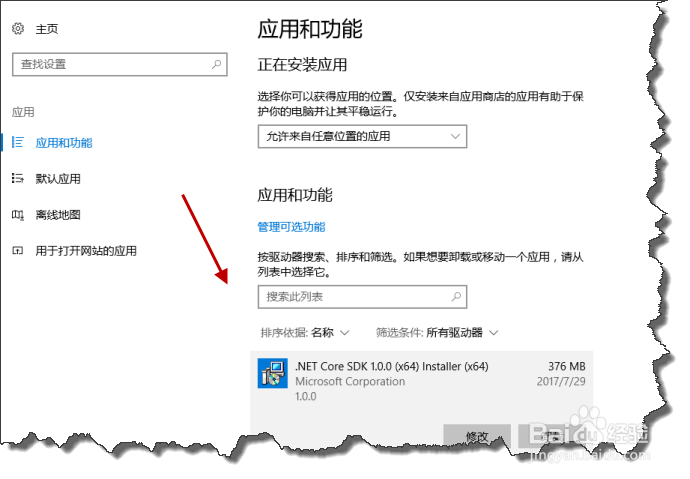Click the 管理可选功能 link
The height and width of the screenshot is (479, 690).
pos(291,227)
